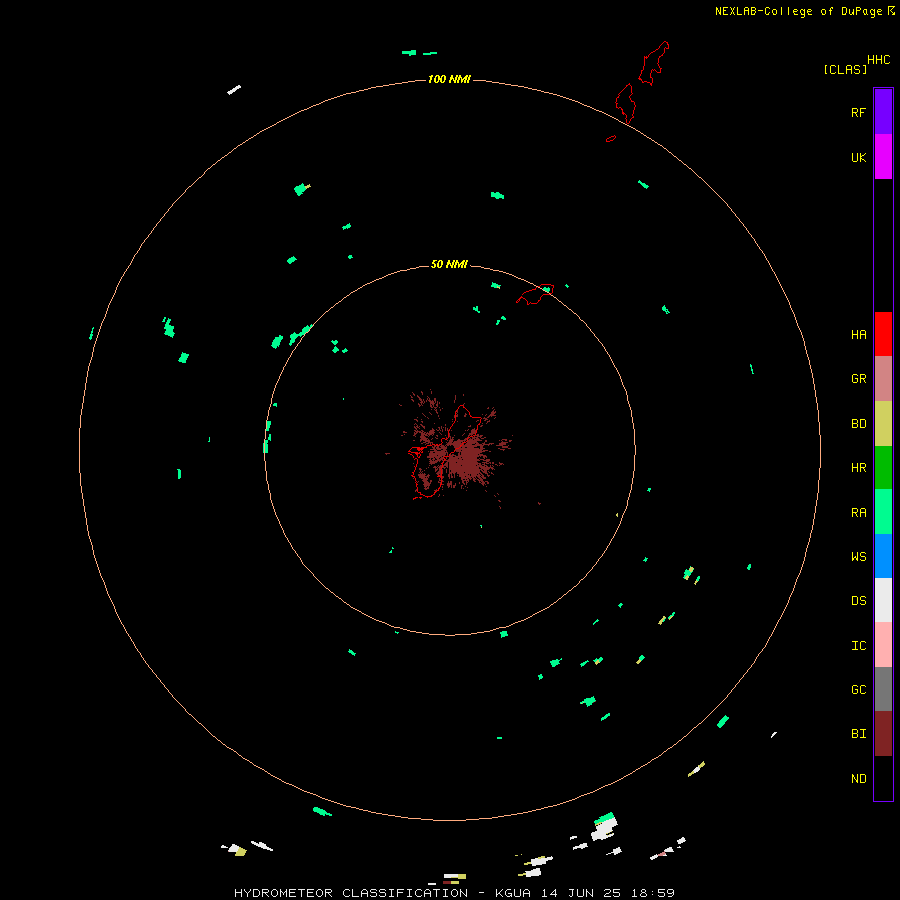Select the GR pink-brown legend swatch

pos(883,378)
